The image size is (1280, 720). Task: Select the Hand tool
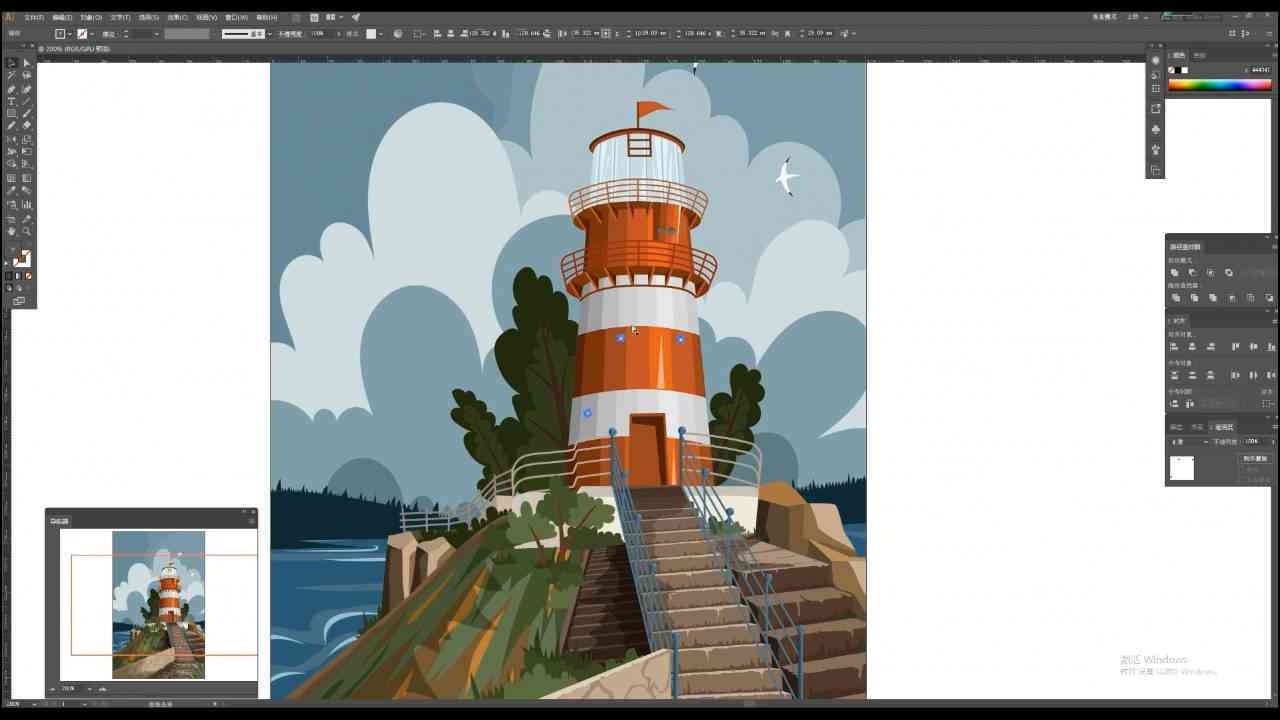[11, 231]
